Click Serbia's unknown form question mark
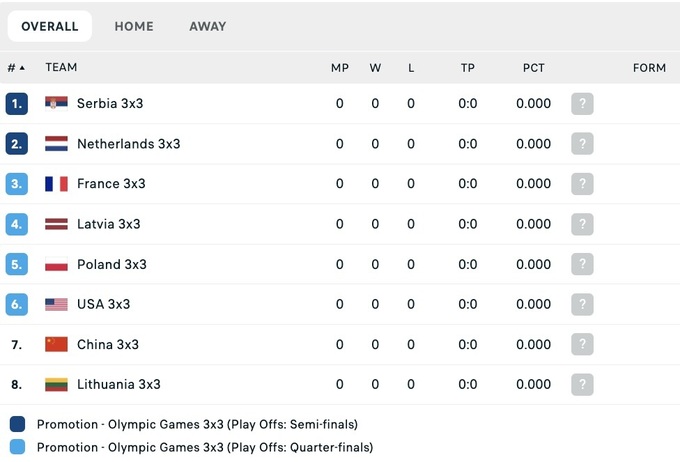The height and width of the screenshot is (462, 680). pos(582,104)
